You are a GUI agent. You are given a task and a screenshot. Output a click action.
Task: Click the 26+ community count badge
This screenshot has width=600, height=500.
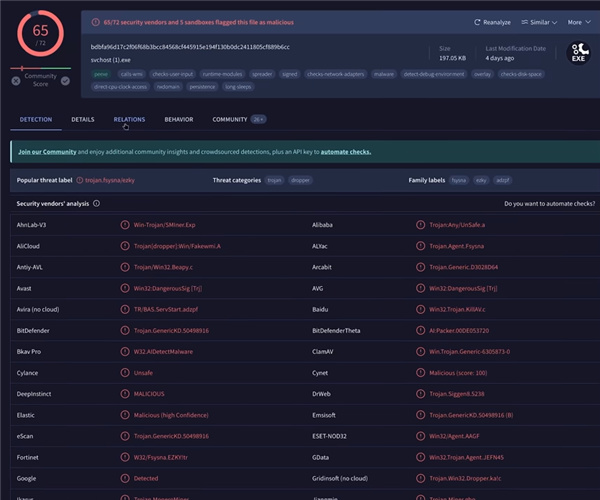click(x=259, y=119)
